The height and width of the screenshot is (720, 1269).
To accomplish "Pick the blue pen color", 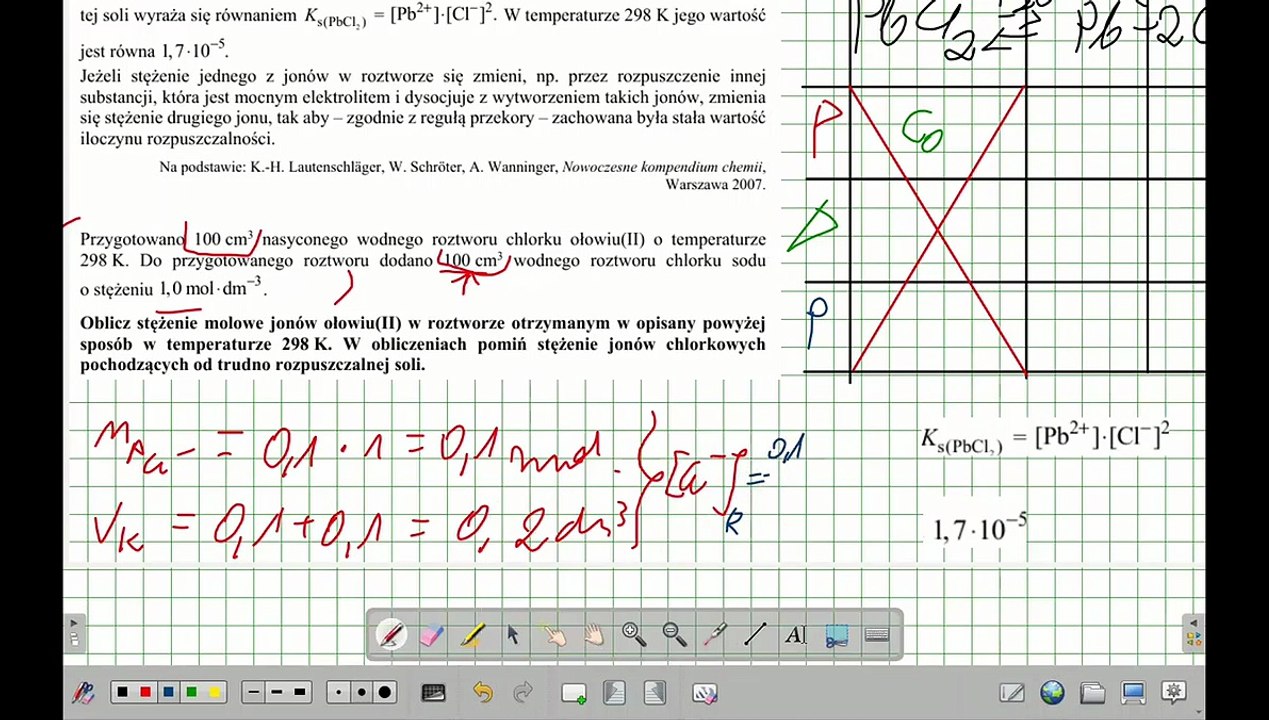I will (168, 692).
